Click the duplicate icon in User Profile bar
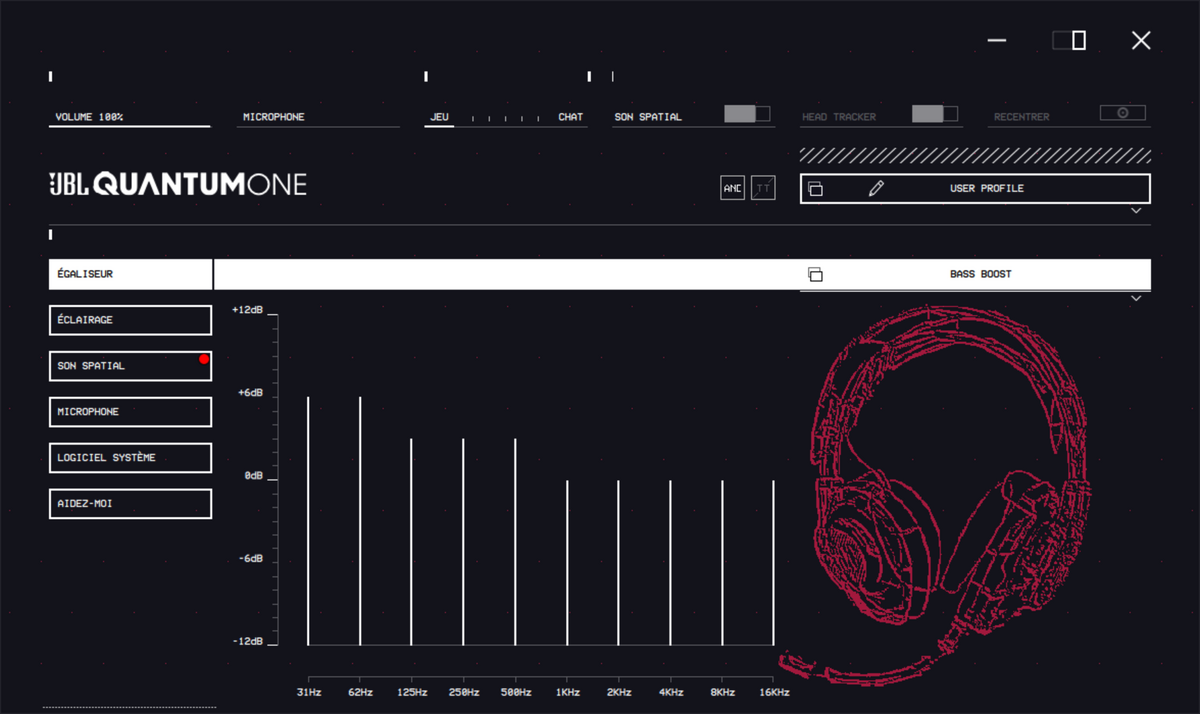 pos(815,189)
